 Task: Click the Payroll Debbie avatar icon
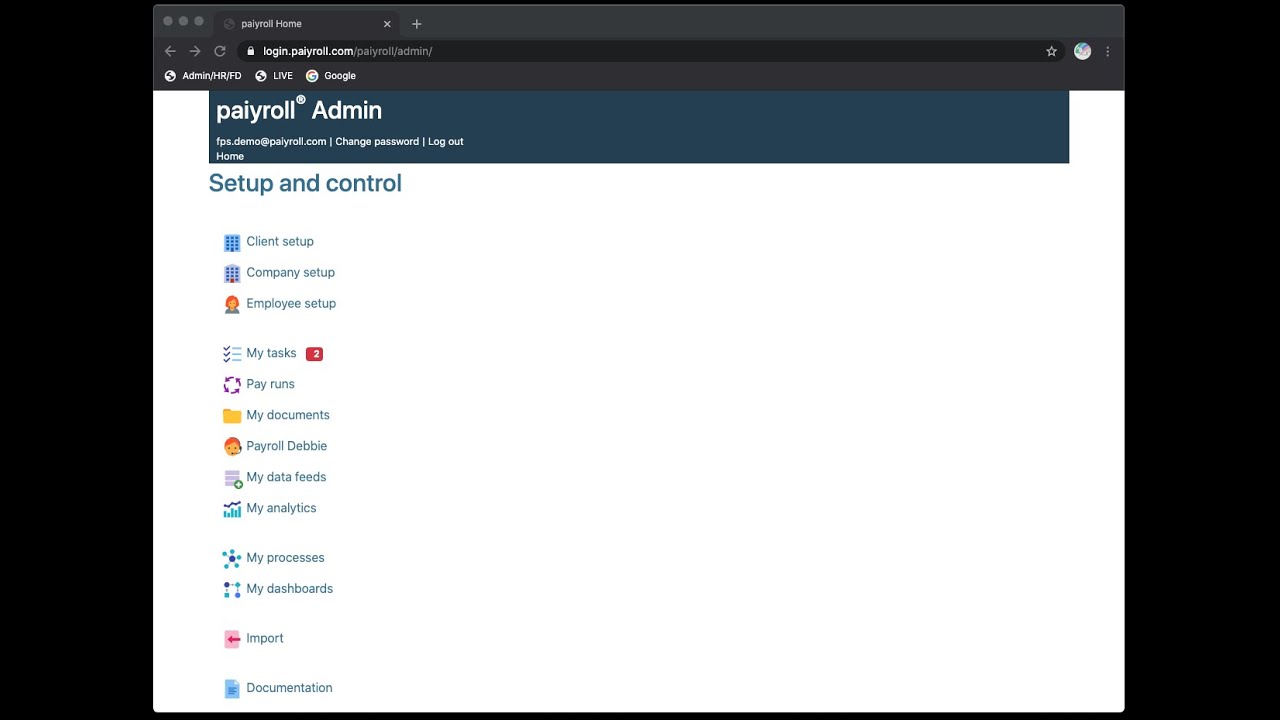pos(232,447)
